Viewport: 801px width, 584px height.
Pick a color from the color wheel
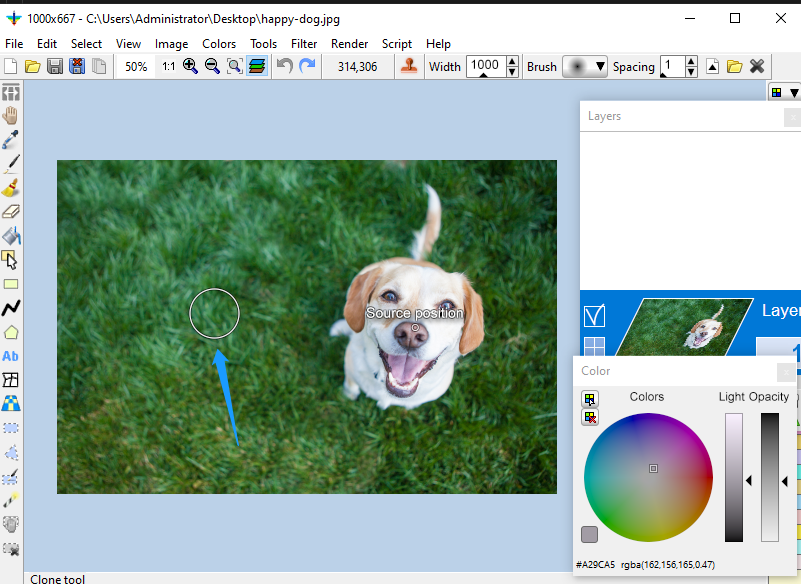651,470
